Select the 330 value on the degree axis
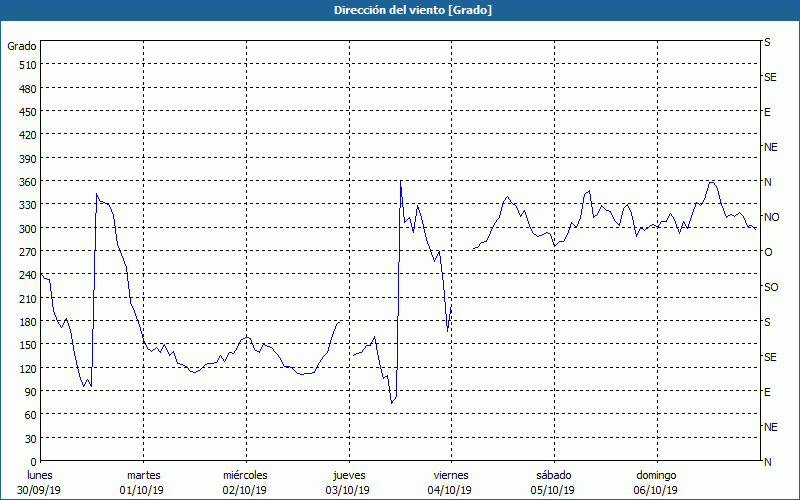 coord(28,206)
